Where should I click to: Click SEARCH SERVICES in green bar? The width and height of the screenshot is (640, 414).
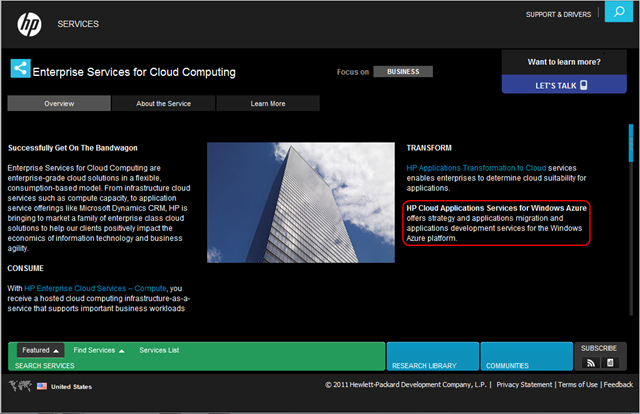pyautogui.click(x=45, y=365)
